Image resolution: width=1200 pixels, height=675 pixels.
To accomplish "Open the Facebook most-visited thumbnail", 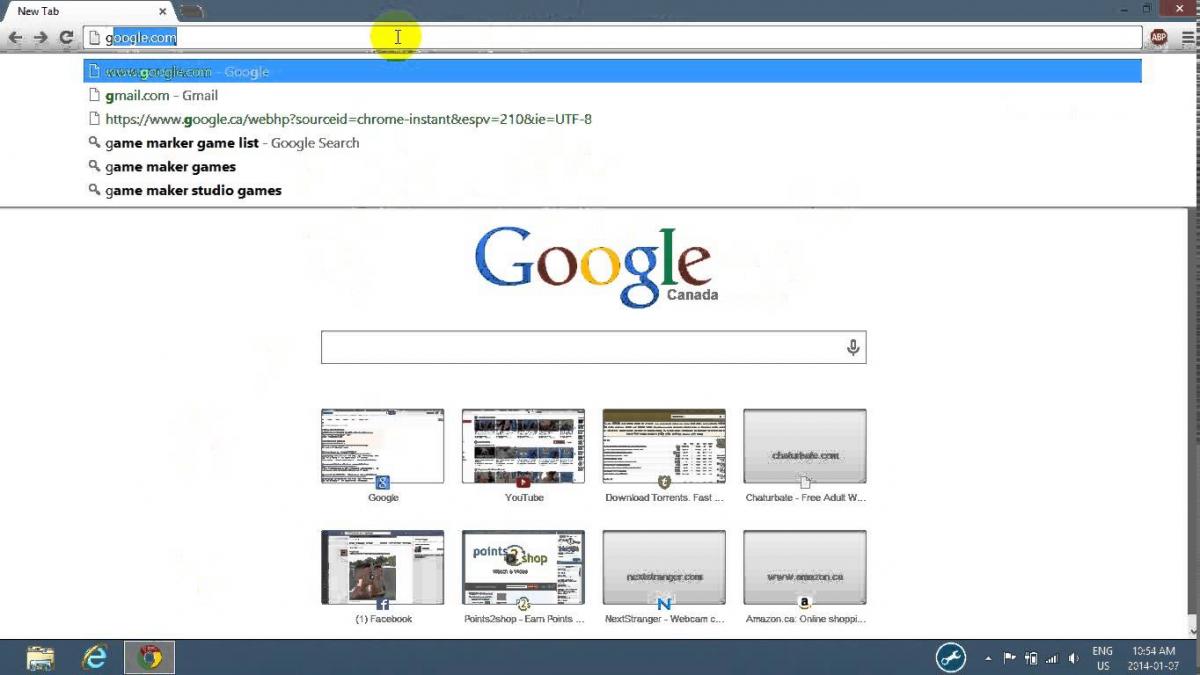I will point(382,568).
